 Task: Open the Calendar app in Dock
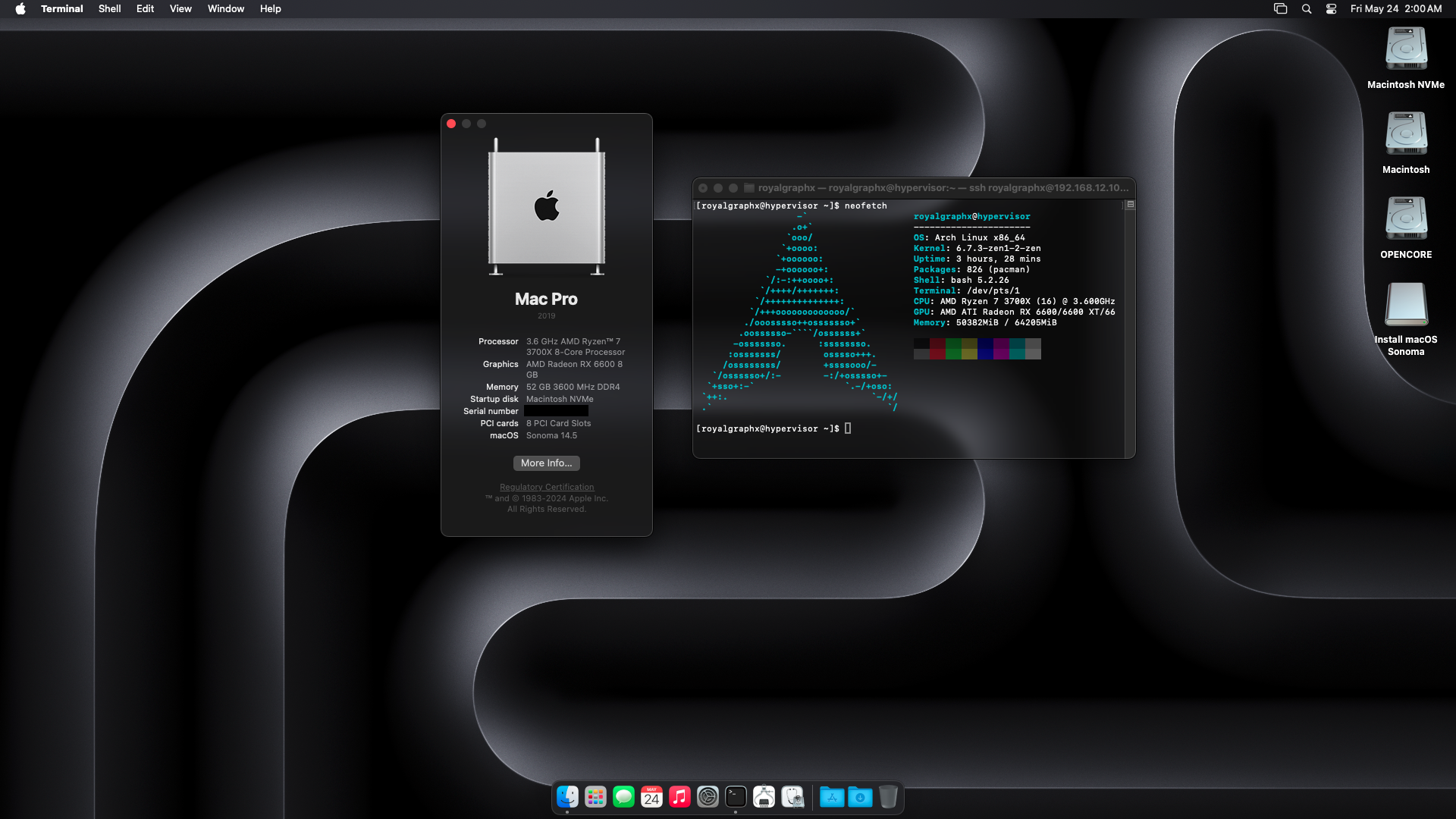click(x=651, y=797)
